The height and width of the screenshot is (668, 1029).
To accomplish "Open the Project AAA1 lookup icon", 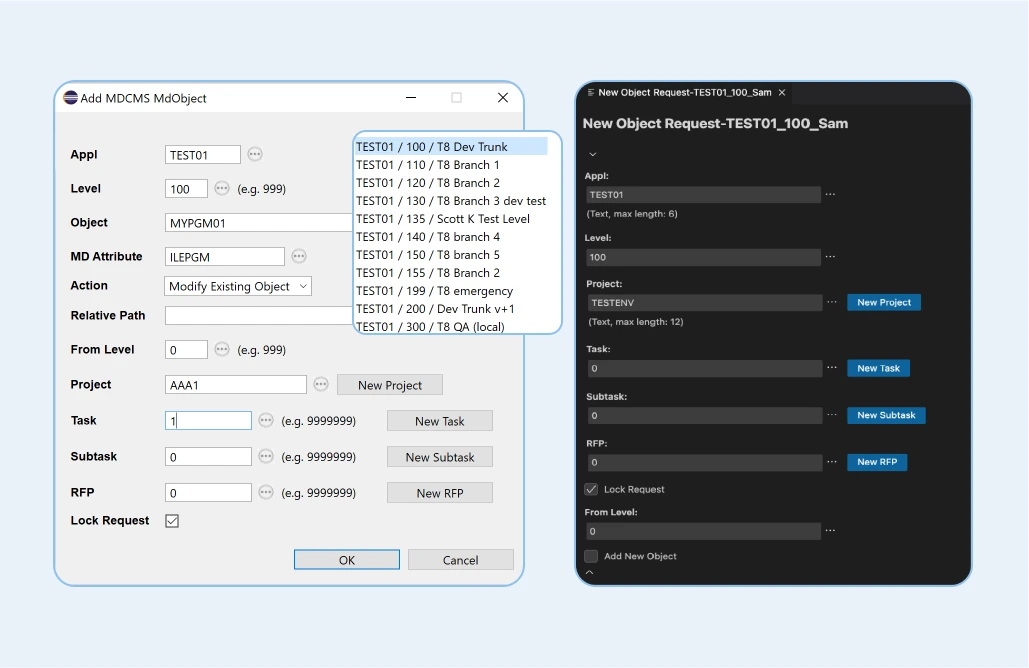I will click(321, 384).
